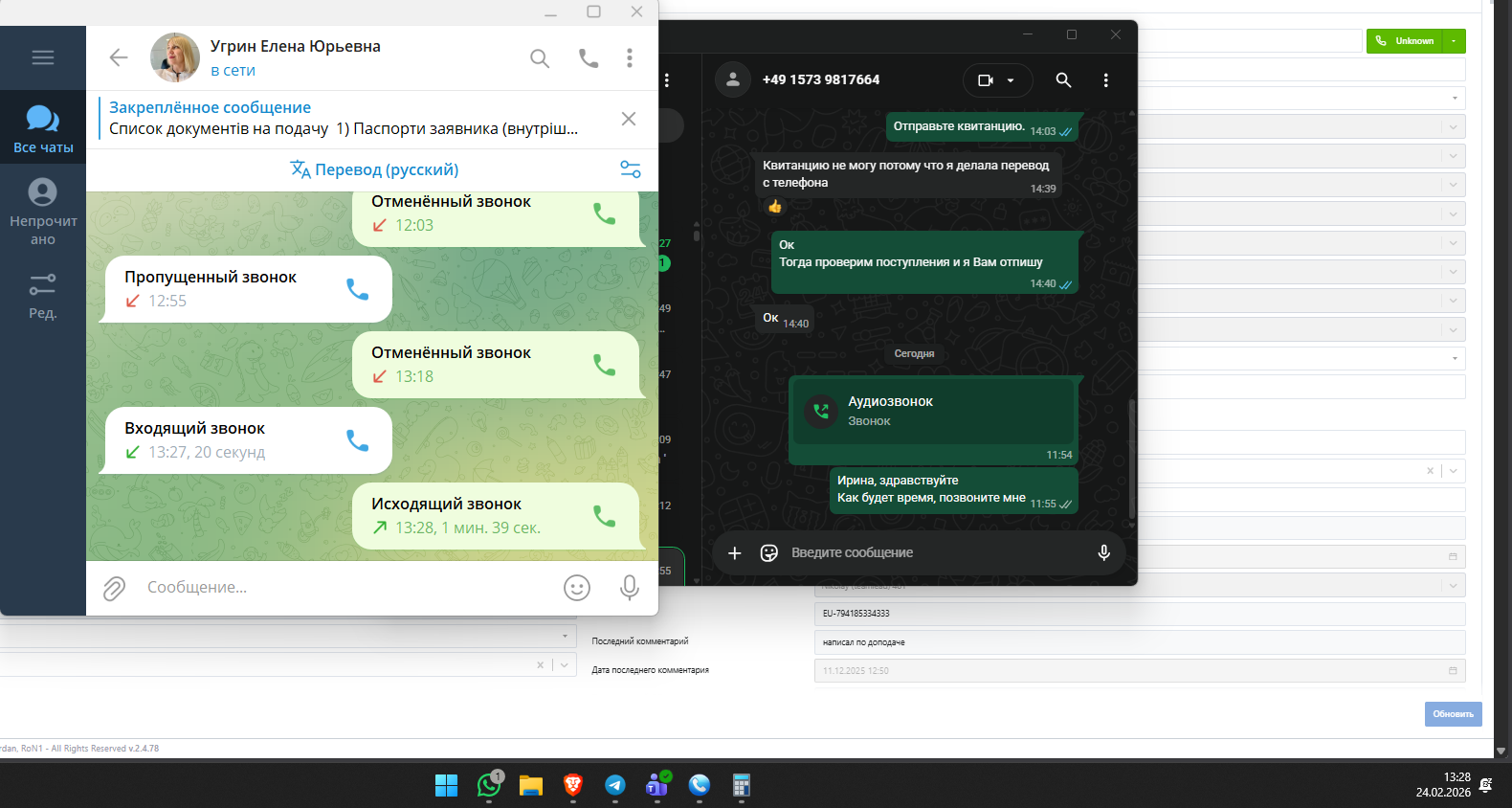Hide the pinned message bar

(629, 119)
